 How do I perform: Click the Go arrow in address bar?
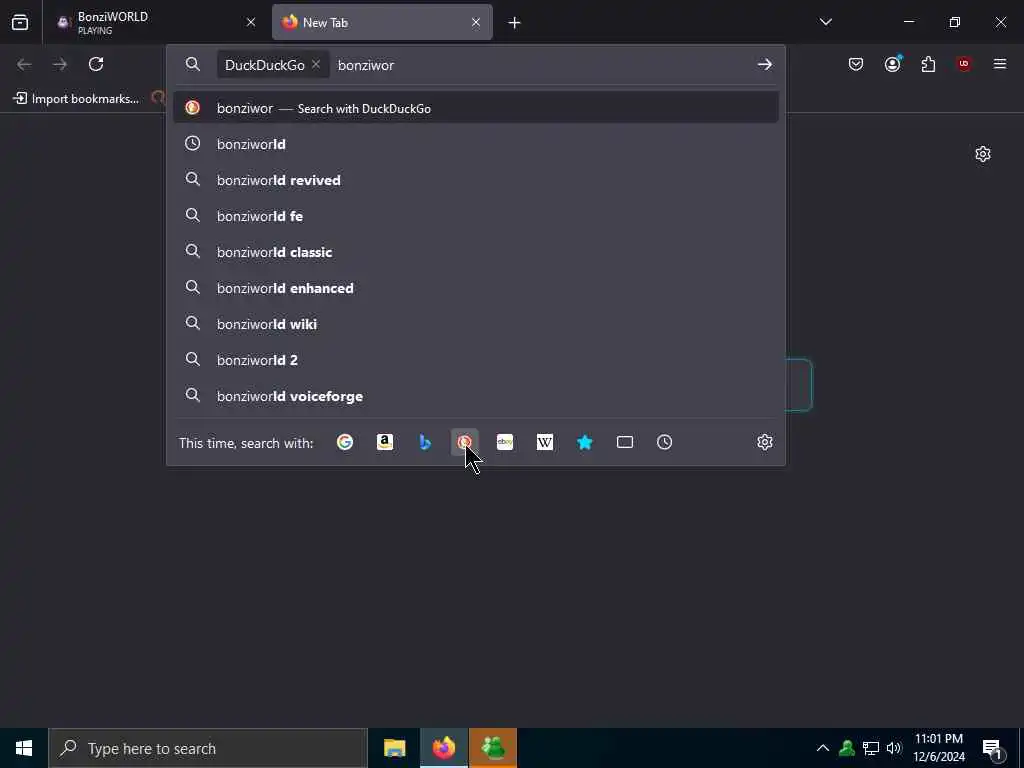click(x=765, y=65)
